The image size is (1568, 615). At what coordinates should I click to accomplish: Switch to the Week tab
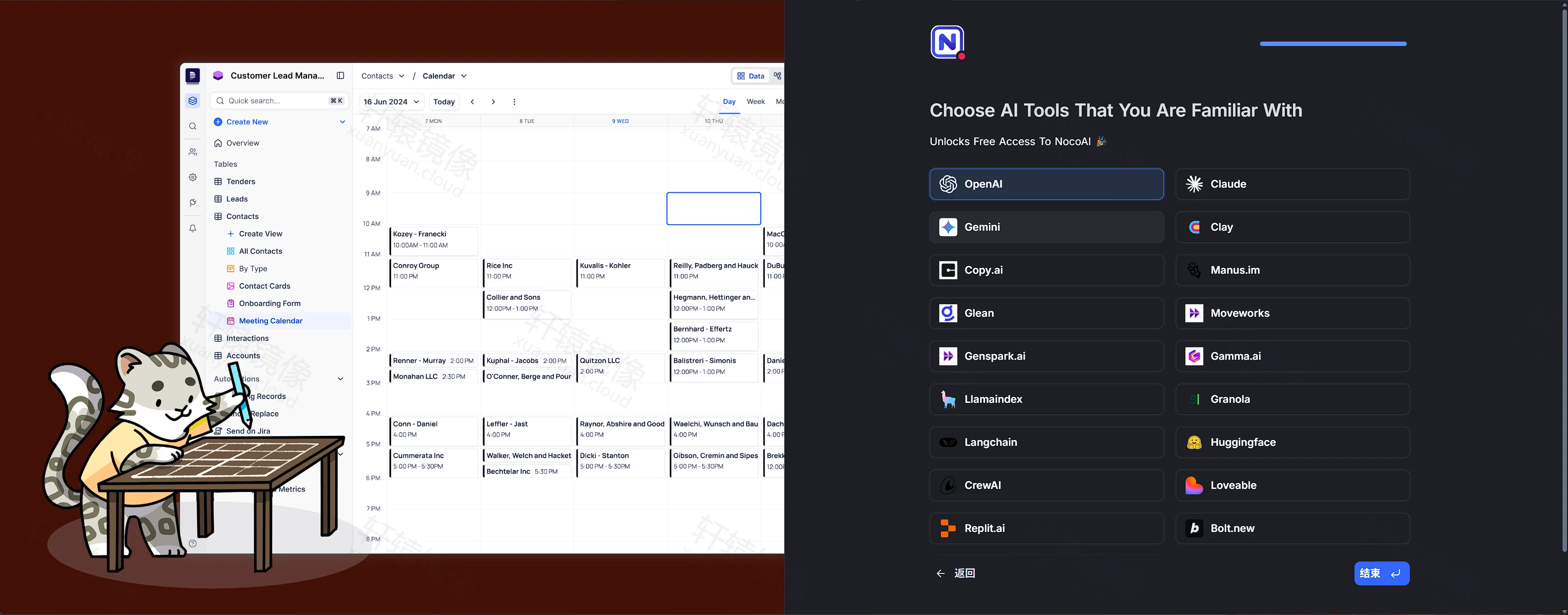click(755, 102)
